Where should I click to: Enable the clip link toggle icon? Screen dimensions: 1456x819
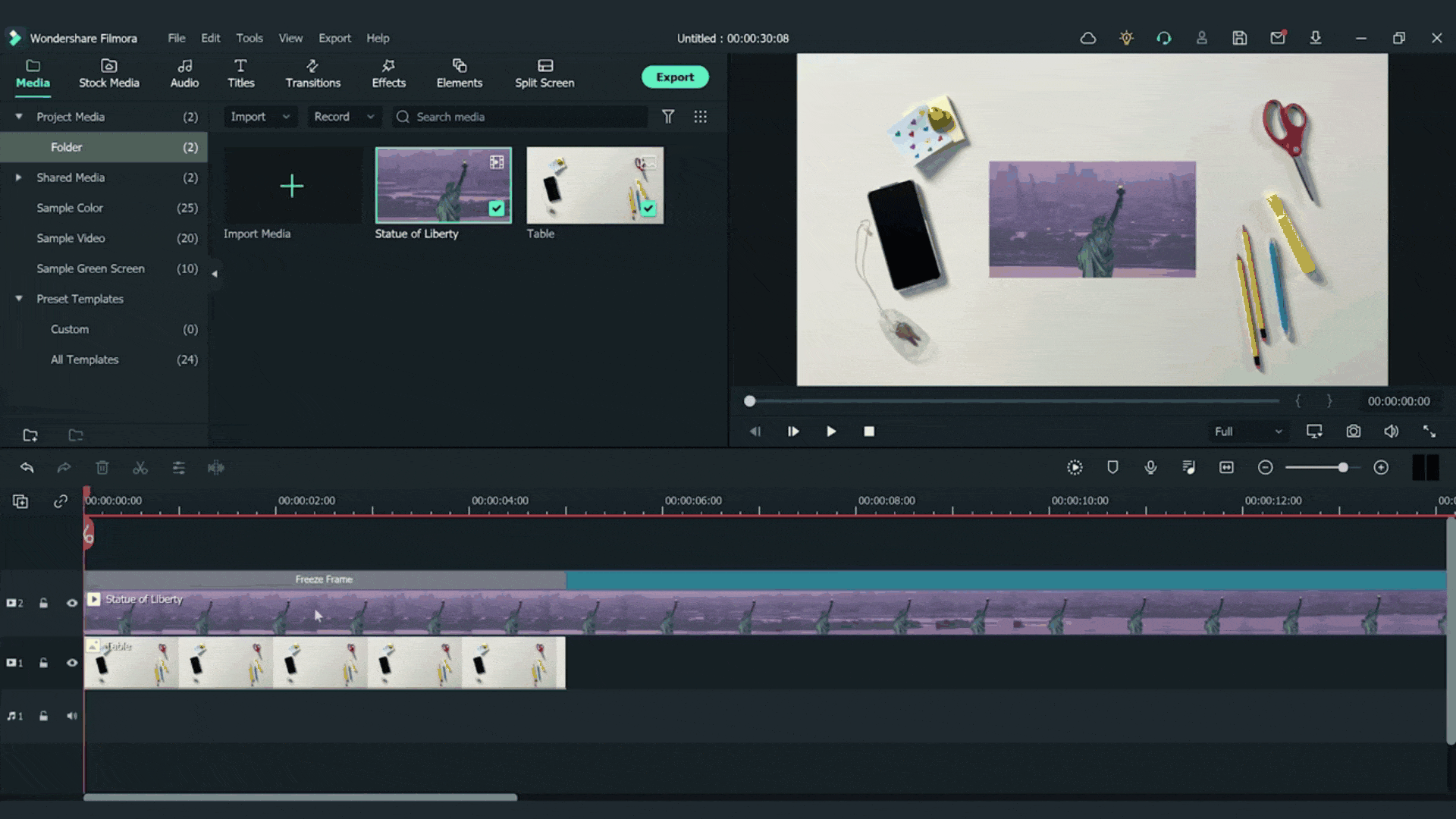[60, 501]
